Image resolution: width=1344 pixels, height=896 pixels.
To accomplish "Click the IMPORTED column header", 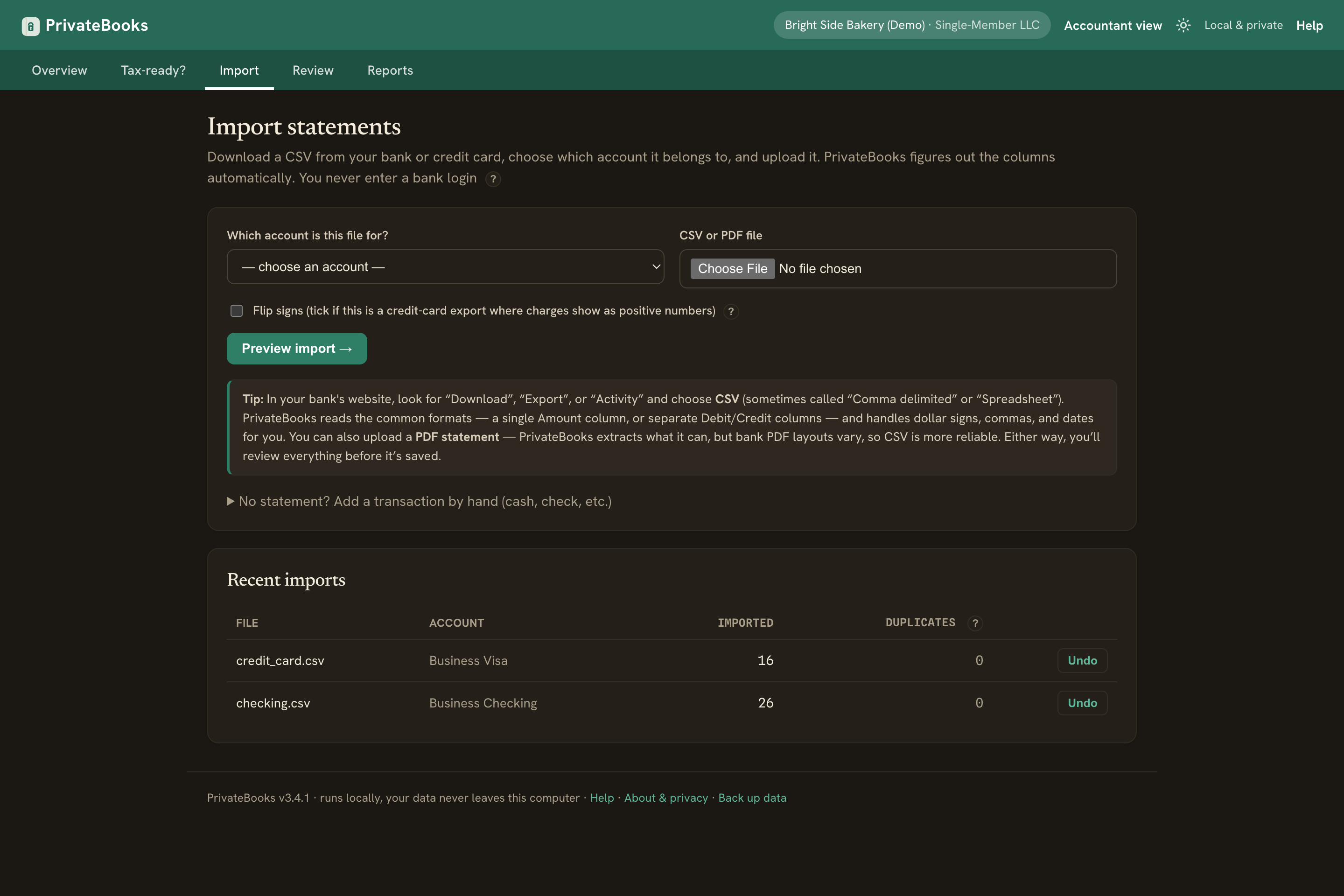I will click(x=745, y=623).
